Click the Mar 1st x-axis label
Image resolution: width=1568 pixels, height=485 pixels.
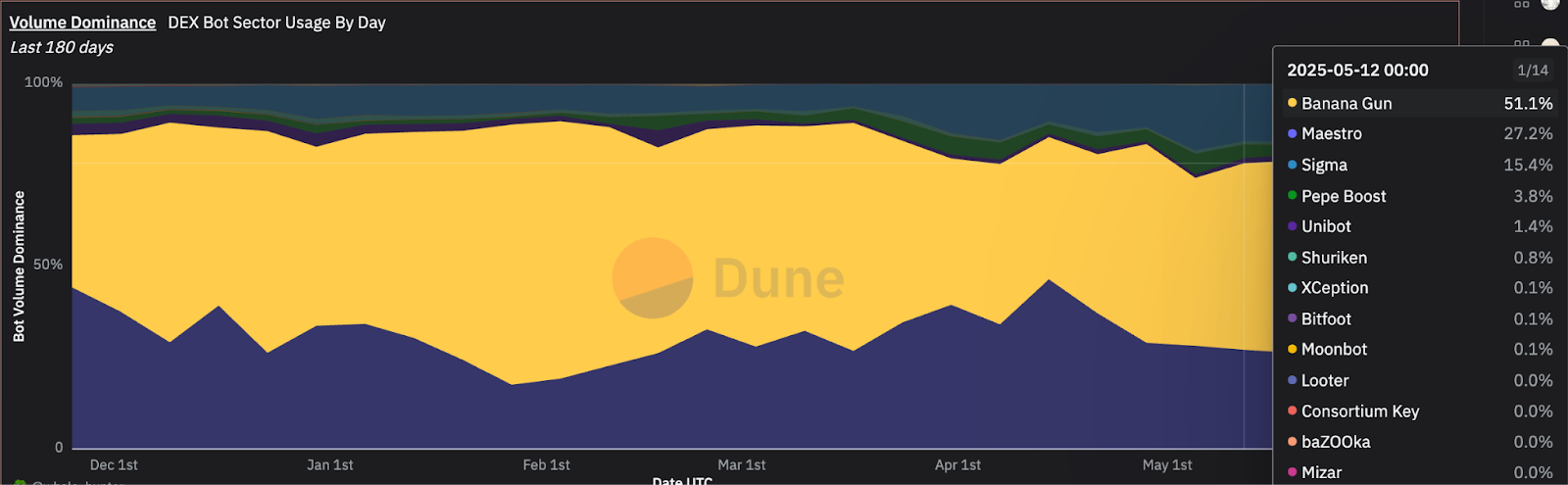pyautogui.click(x=742, y=464)
